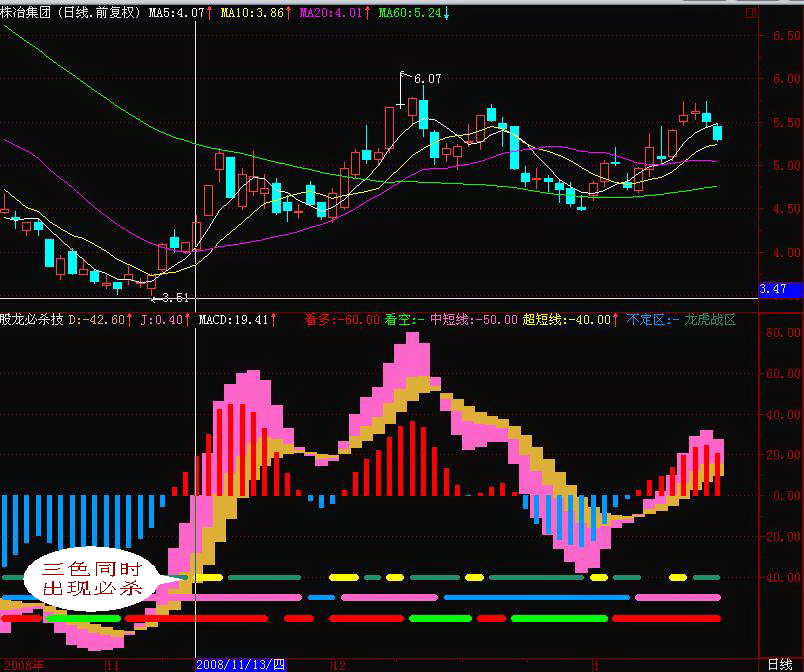This screenshot has width=804, height=672.
Task: Select the MA60:5.24 moving average label
Action: pos(410,13)
